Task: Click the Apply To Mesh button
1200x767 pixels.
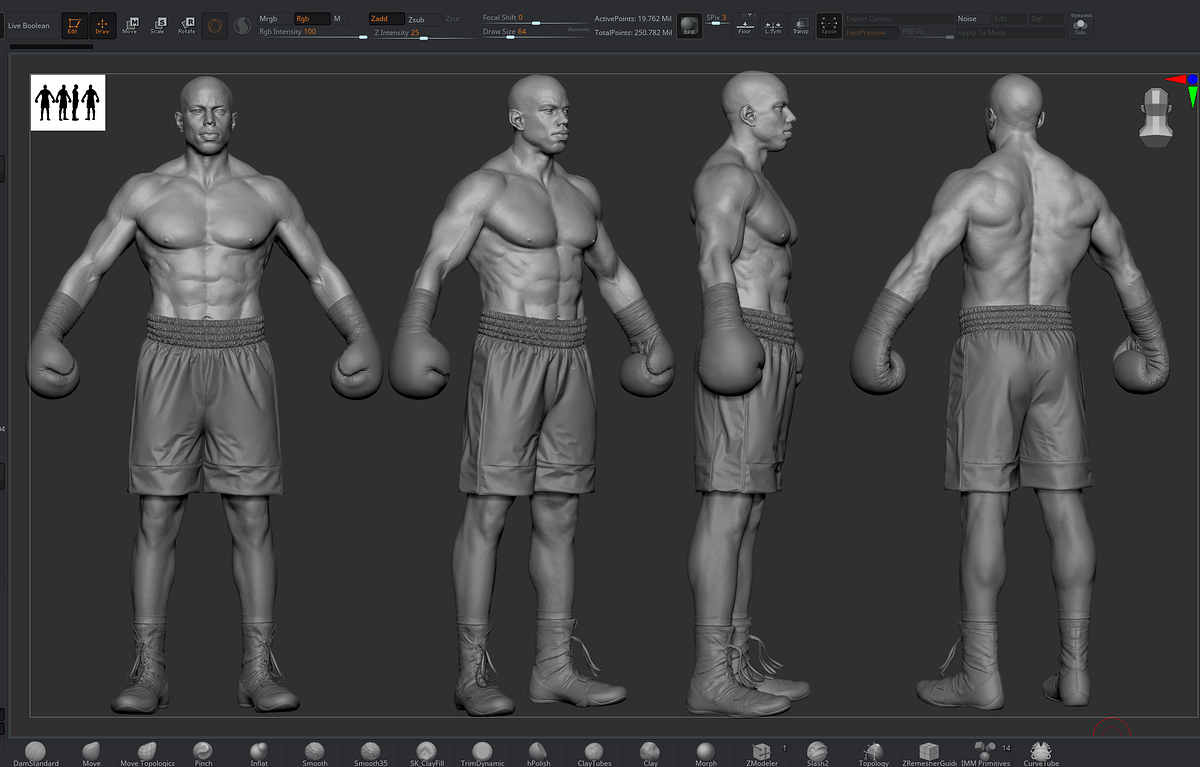Action: click(x=1009, y=33)
